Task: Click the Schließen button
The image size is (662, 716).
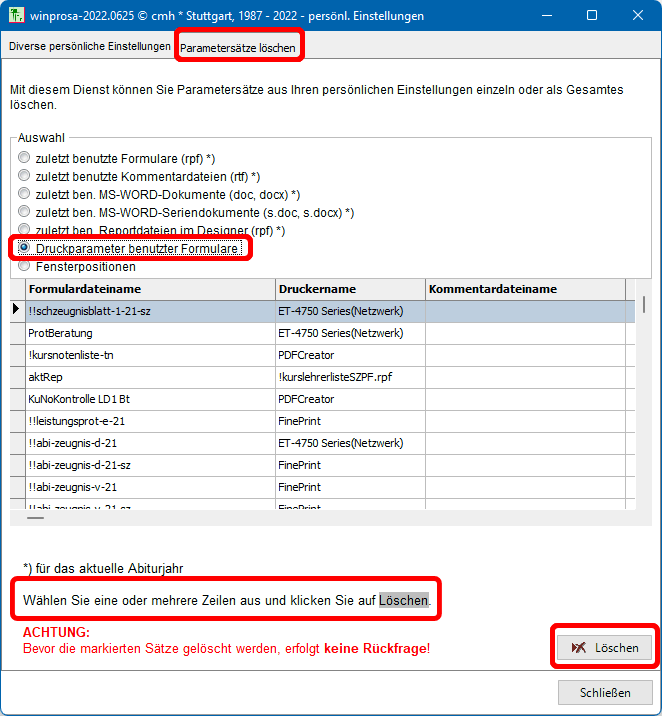Action: [x=605, y=692]
